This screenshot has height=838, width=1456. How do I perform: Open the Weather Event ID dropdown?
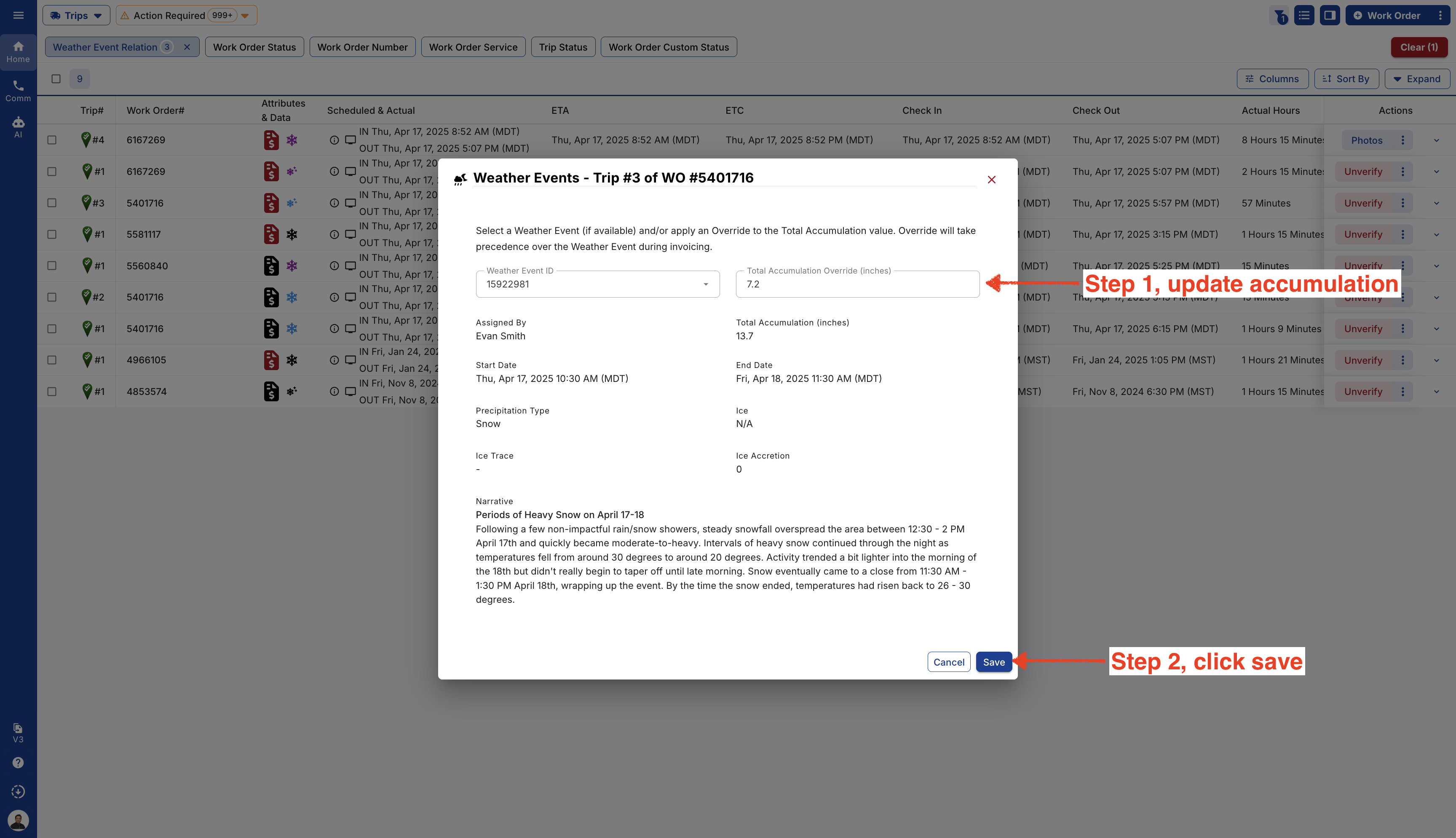(597, 284)
